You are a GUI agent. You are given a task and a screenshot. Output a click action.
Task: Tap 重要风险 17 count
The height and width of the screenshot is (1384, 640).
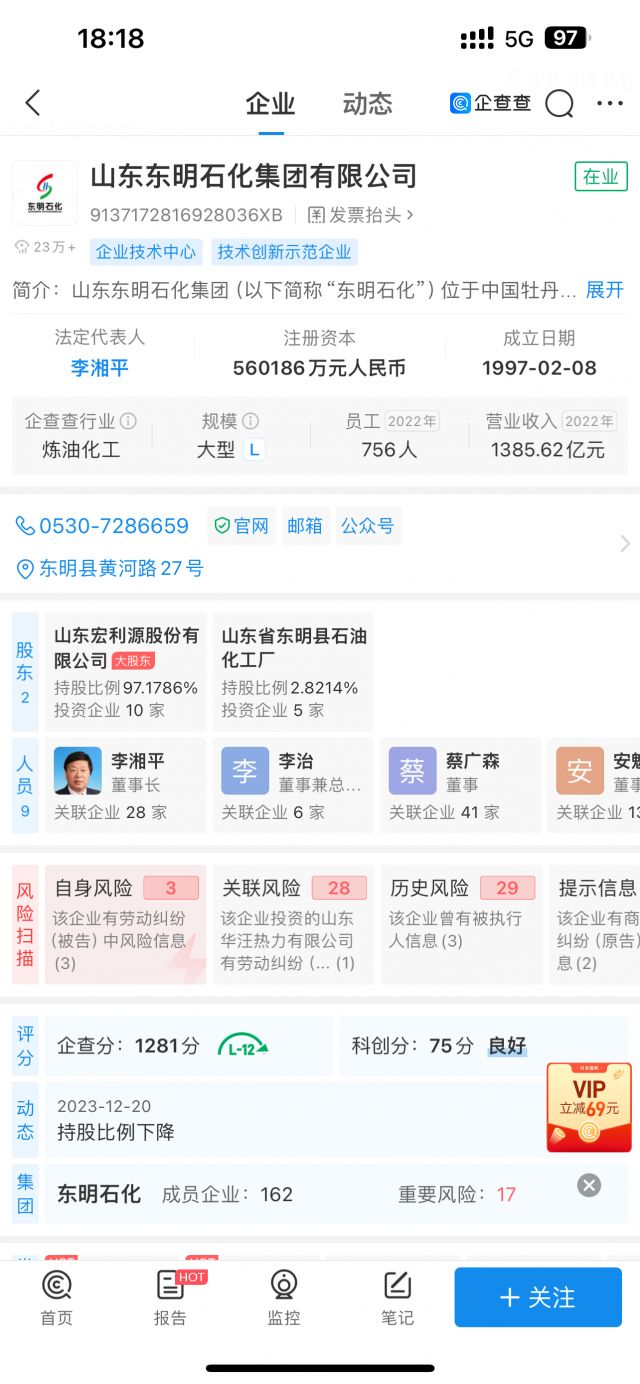tap(457, 1194)
